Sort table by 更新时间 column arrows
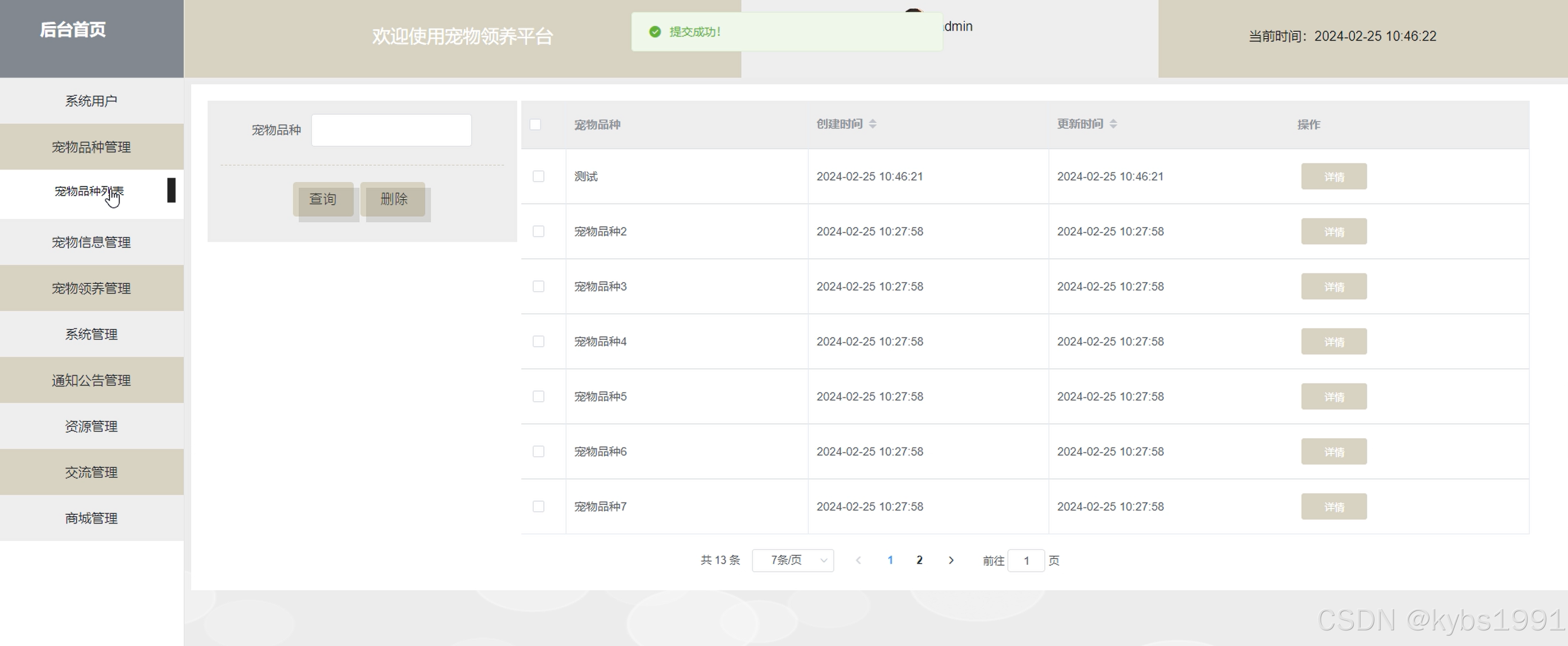 [x=1113, y=124]
